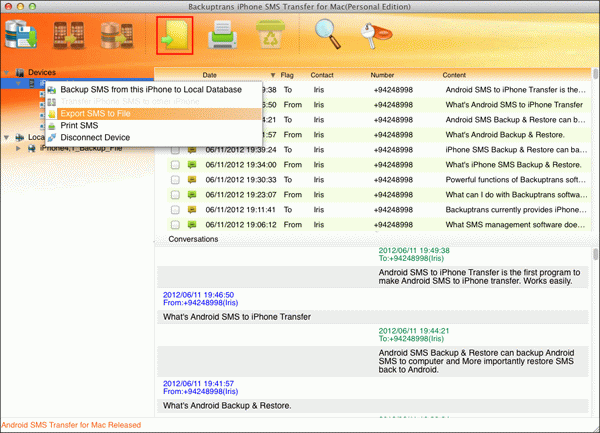Screen dimensions: 600x433
Task: Click the Export SMS to File toolbar icon
Action: 174,35
